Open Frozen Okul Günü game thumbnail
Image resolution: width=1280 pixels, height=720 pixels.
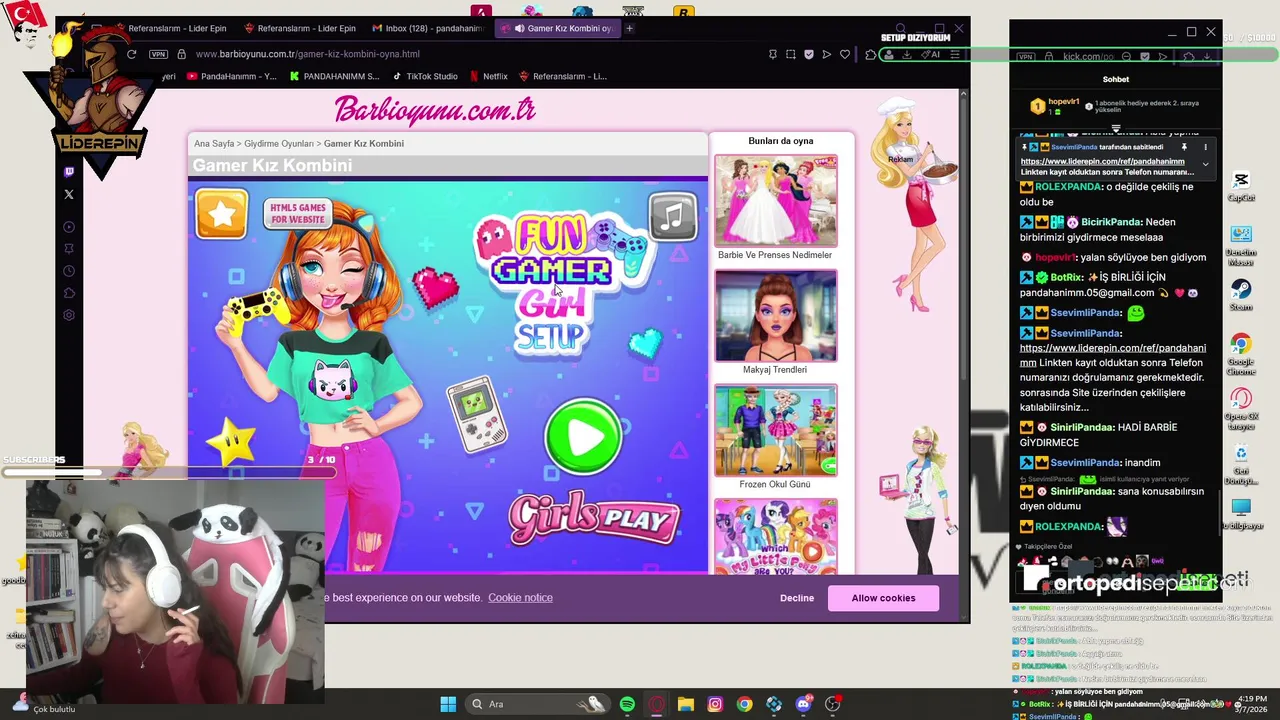point(775,430)
